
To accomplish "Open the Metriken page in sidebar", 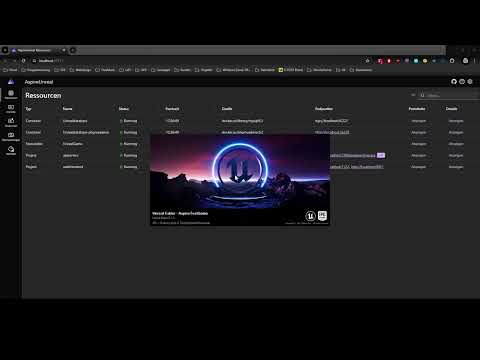I will pos(11,151).
